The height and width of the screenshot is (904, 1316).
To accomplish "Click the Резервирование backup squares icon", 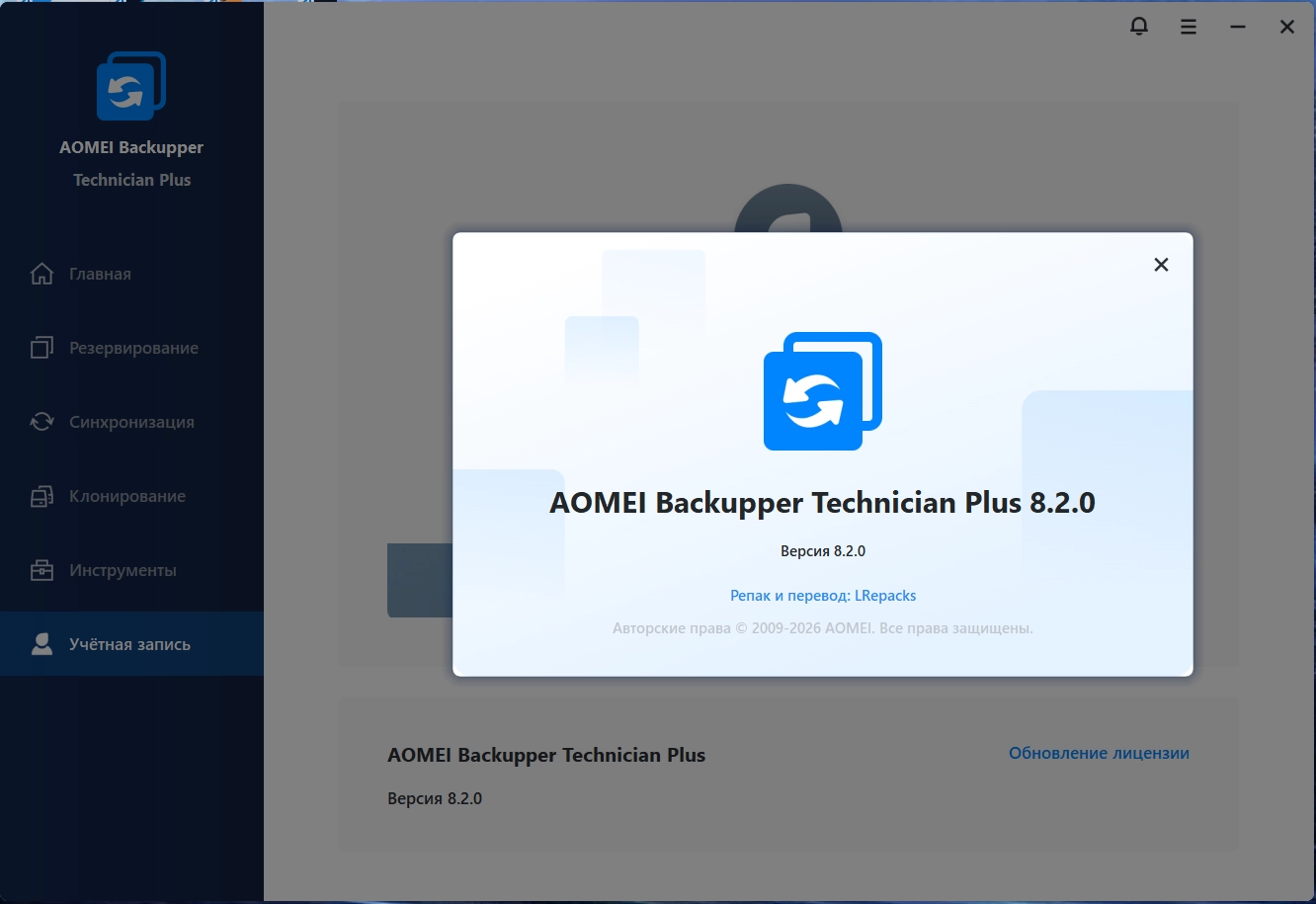I will pyautogui.click(x=41, y=348).
